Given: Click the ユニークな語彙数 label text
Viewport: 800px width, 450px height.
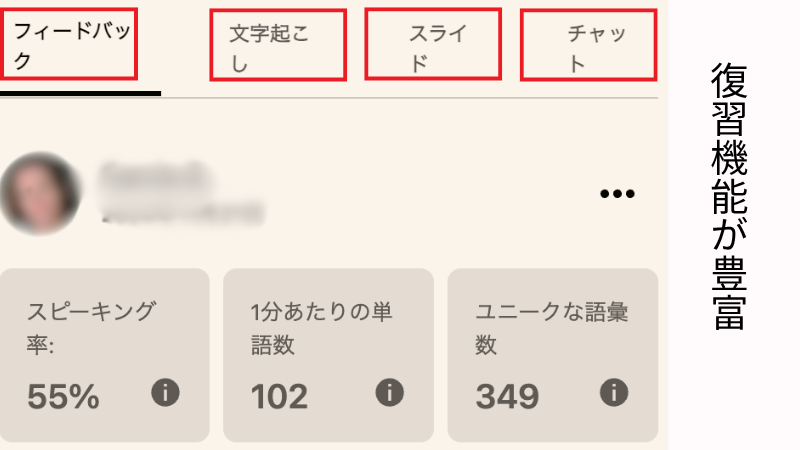Looking at the screenshot, I should click(x=551, y=328).
